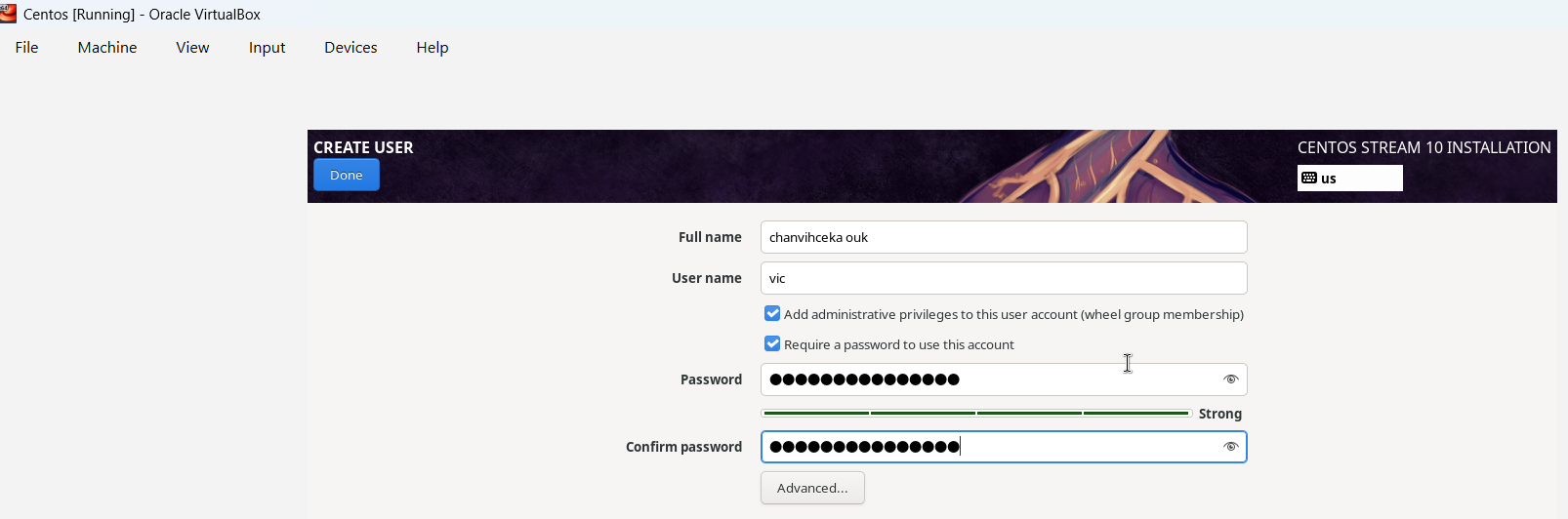Uncheck the administrative privileges checkbox
This screenshot has height=519, width=1568.
[772, 314]
